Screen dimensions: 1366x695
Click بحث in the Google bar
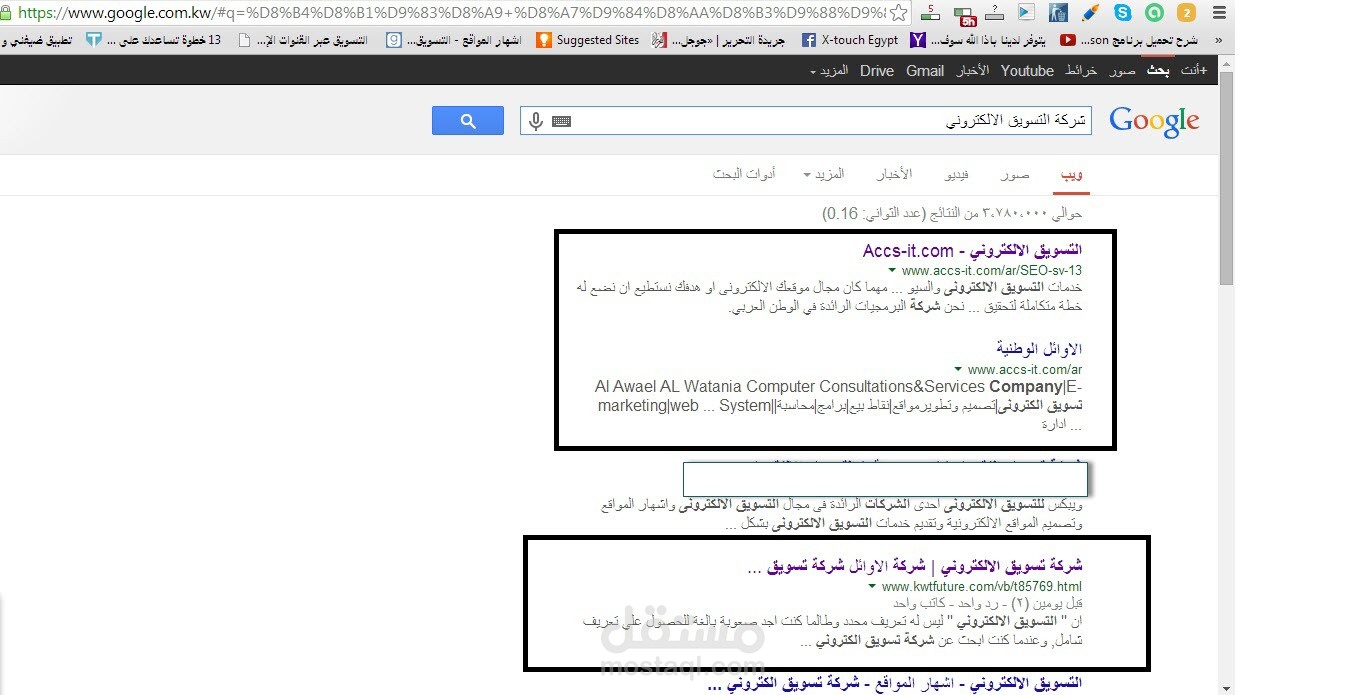[x=1158, y=71]
